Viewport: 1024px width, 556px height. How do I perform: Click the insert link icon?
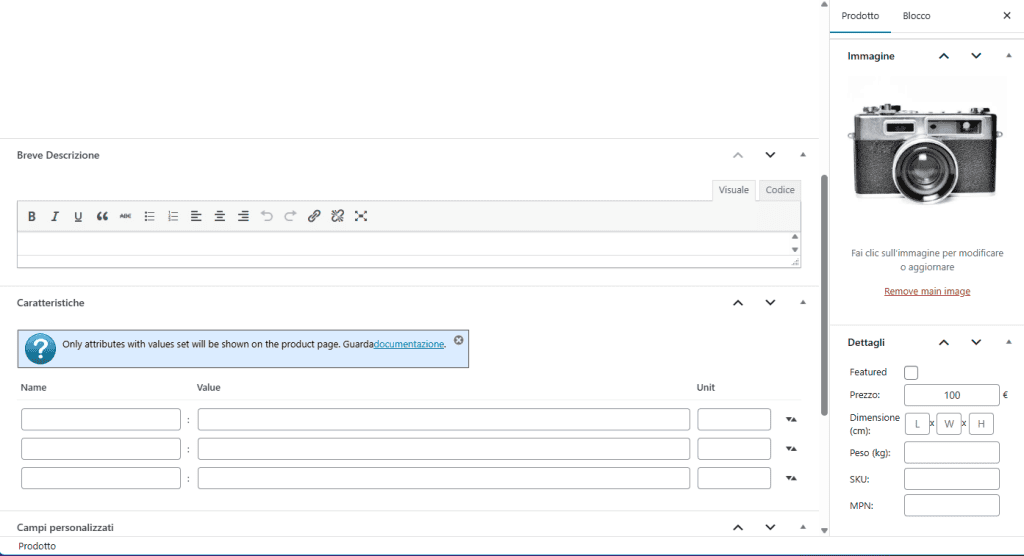[314, 216]
